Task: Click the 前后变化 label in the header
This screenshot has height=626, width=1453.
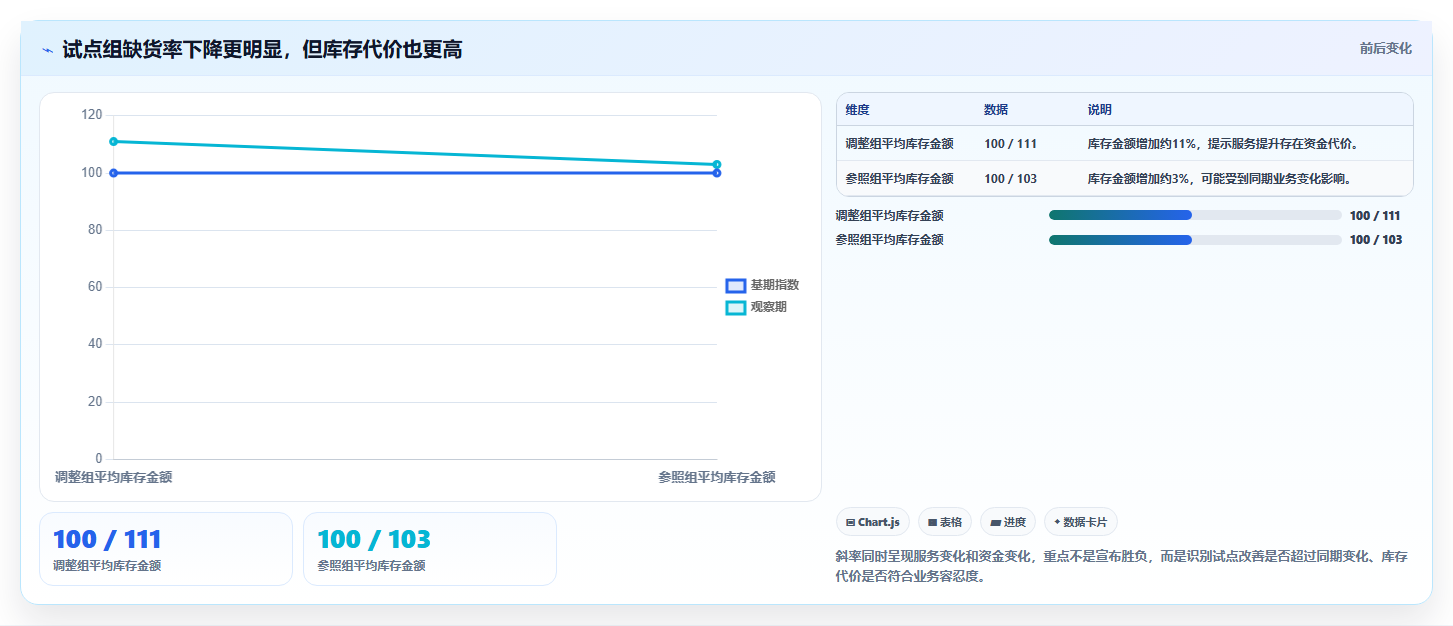Action: [x=1386, y=48]
